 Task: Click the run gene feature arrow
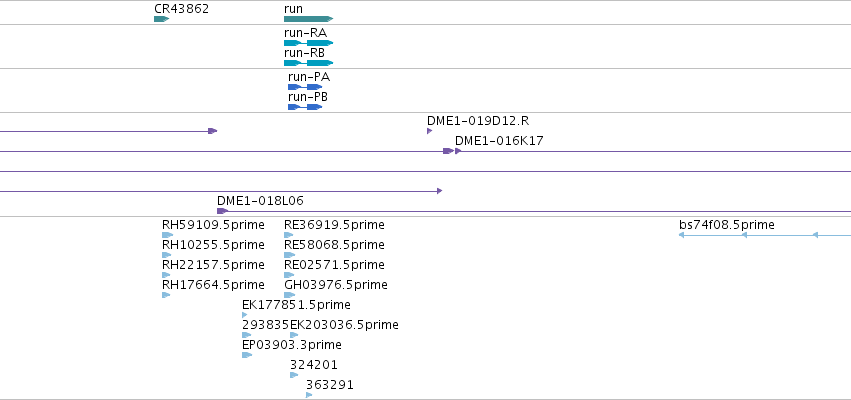308,19
